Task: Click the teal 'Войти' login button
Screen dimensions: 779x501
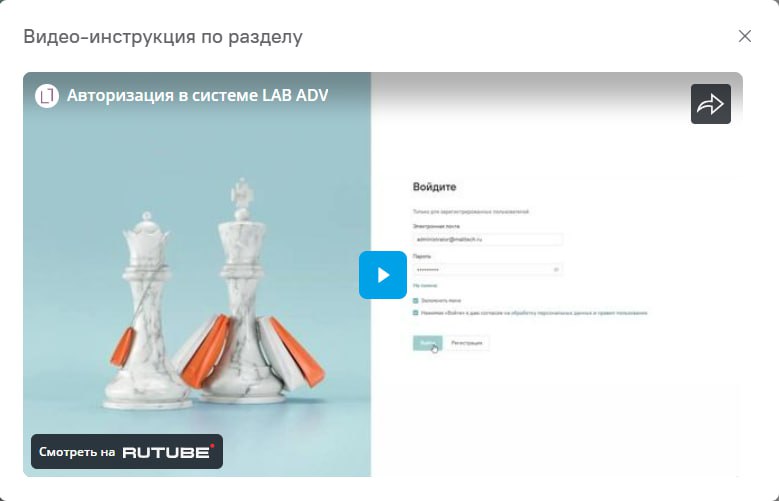Action: (427, 343)
